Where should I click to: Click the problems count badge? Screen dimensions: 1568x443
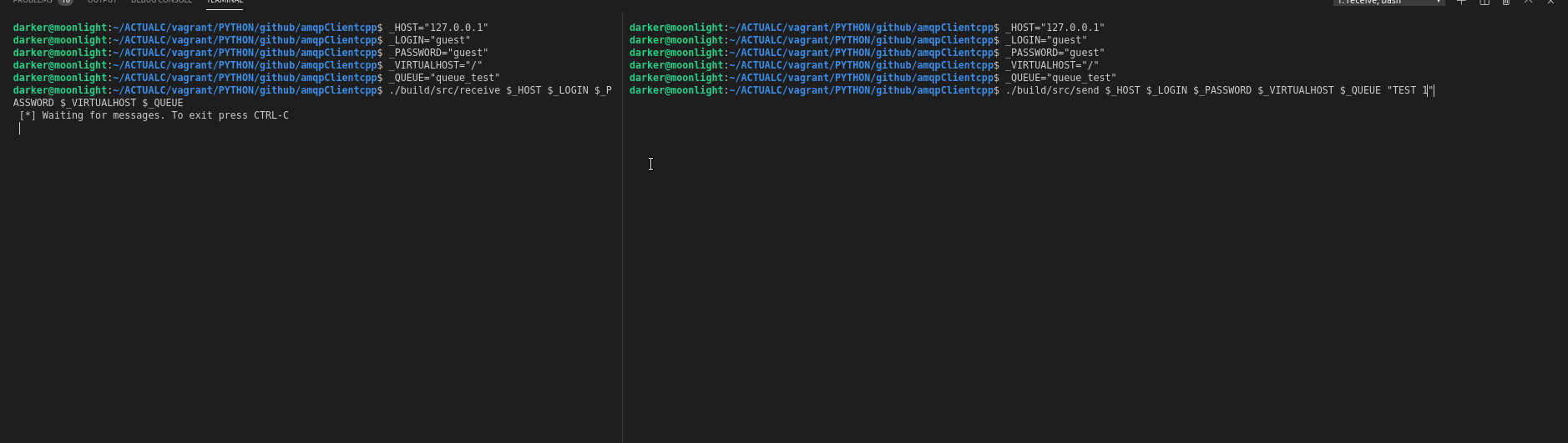click(65, 2)
